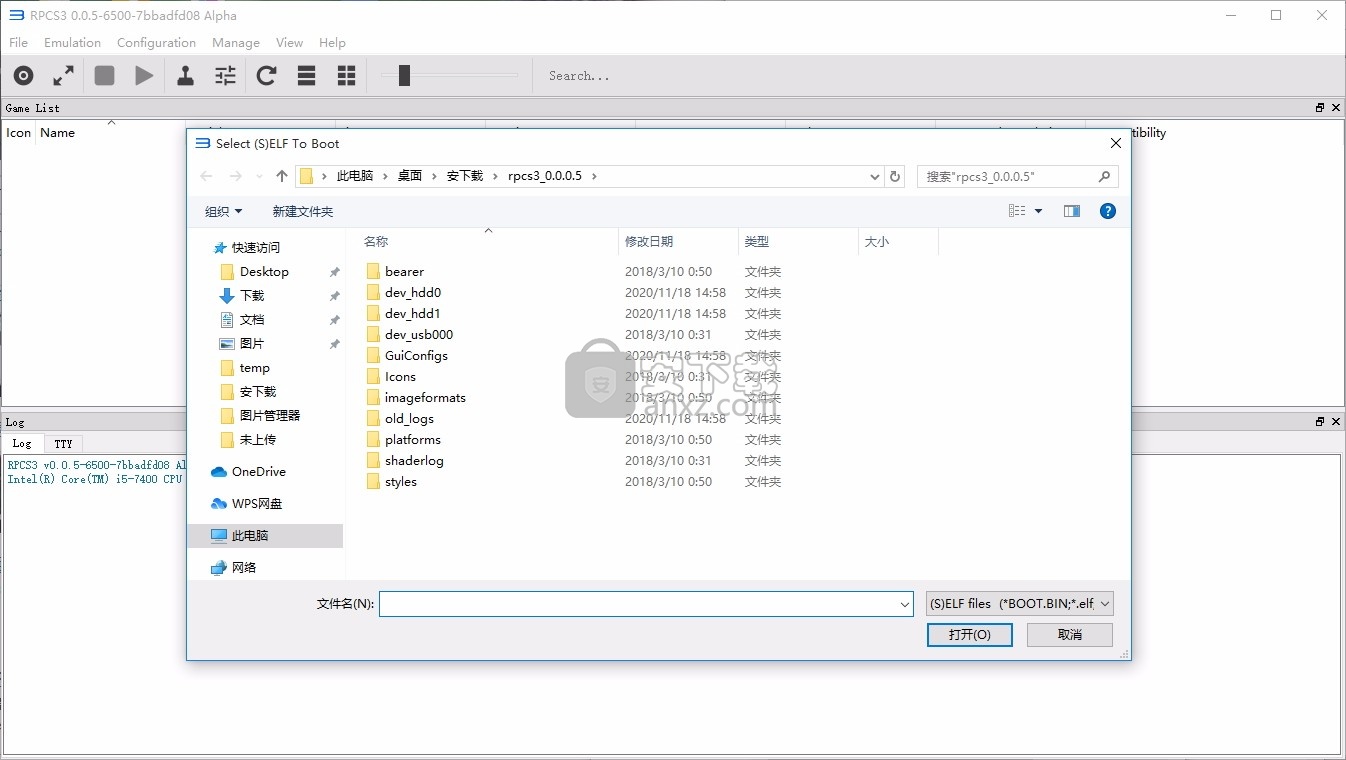Select temp folder in navigation pane
The width and height of the screenshot is (1346, 760).
255,367
